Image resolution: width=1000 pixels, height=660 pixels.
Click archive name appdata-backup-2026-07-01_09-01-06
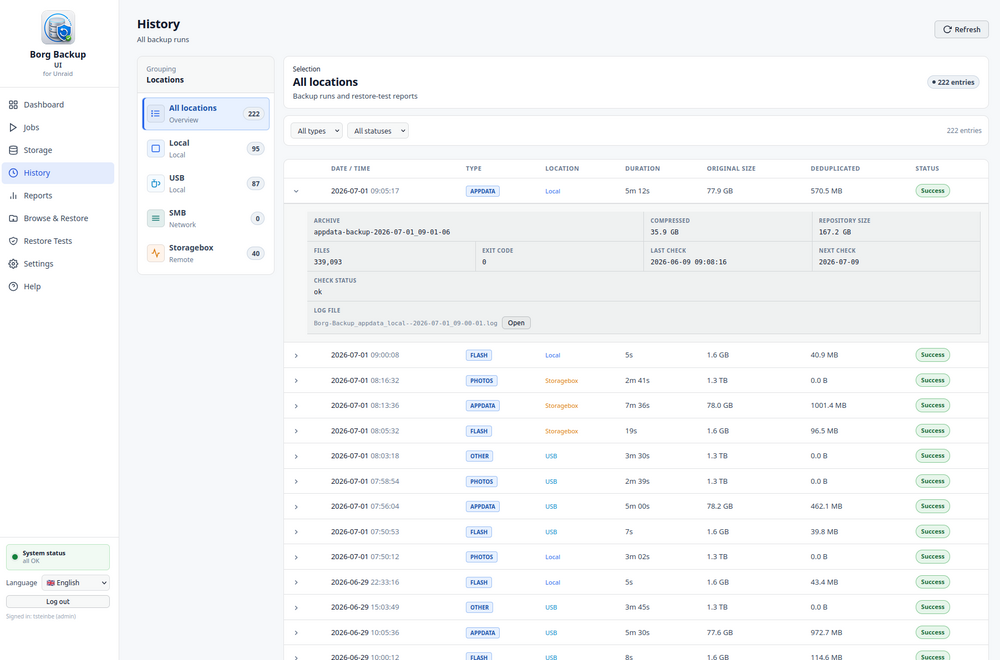click(x=381, y=232)
